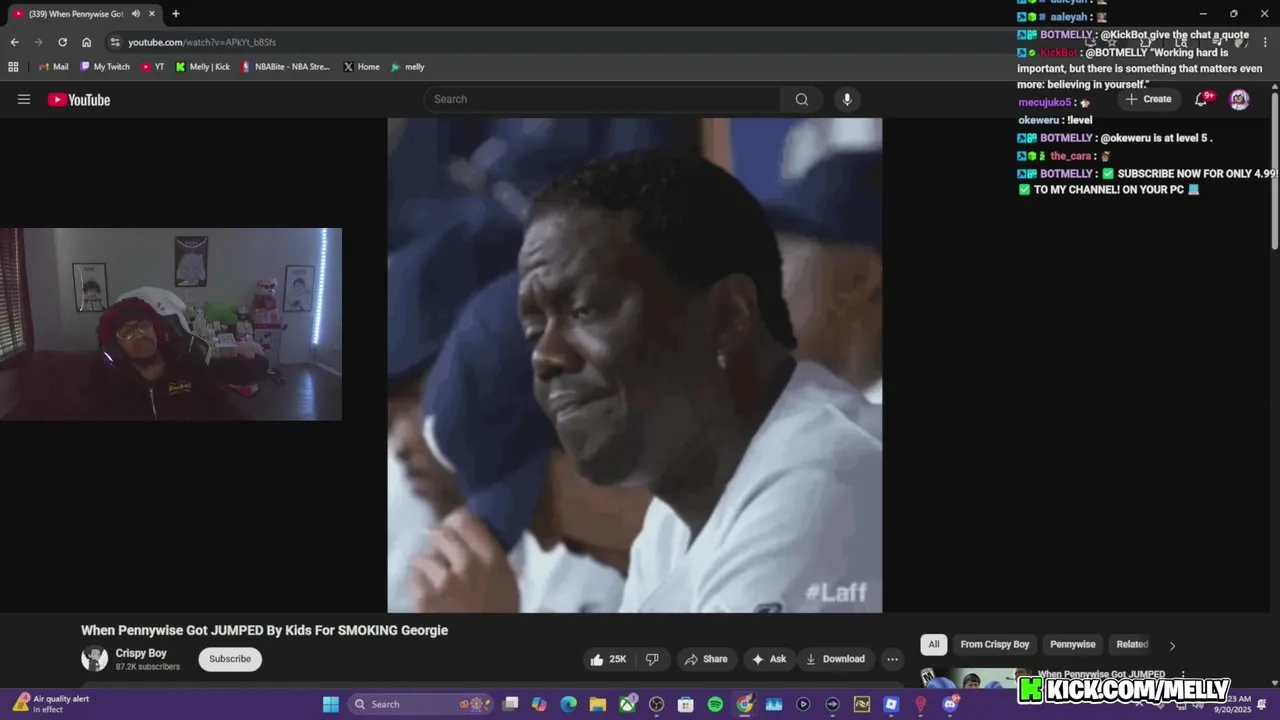Open the three-dot menu on recommended video
The image size is (1280, 720).
[1183, 675]
